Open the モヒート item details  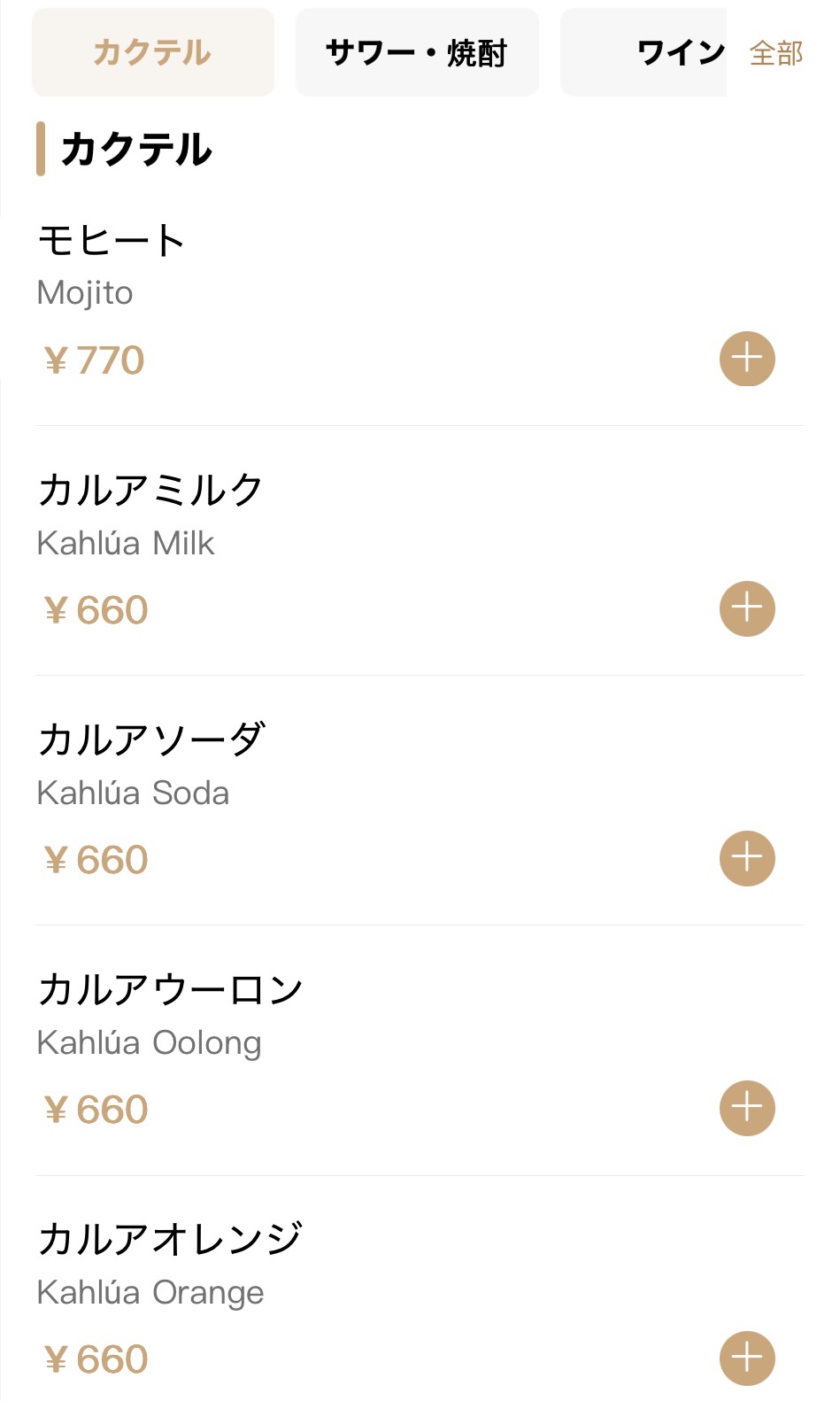(112, 240)
